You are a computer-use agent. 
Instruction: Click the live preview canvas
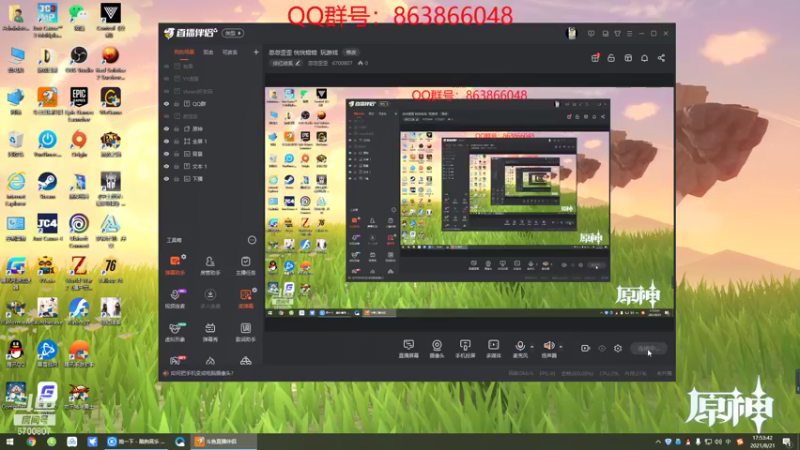tap(469, 202)
